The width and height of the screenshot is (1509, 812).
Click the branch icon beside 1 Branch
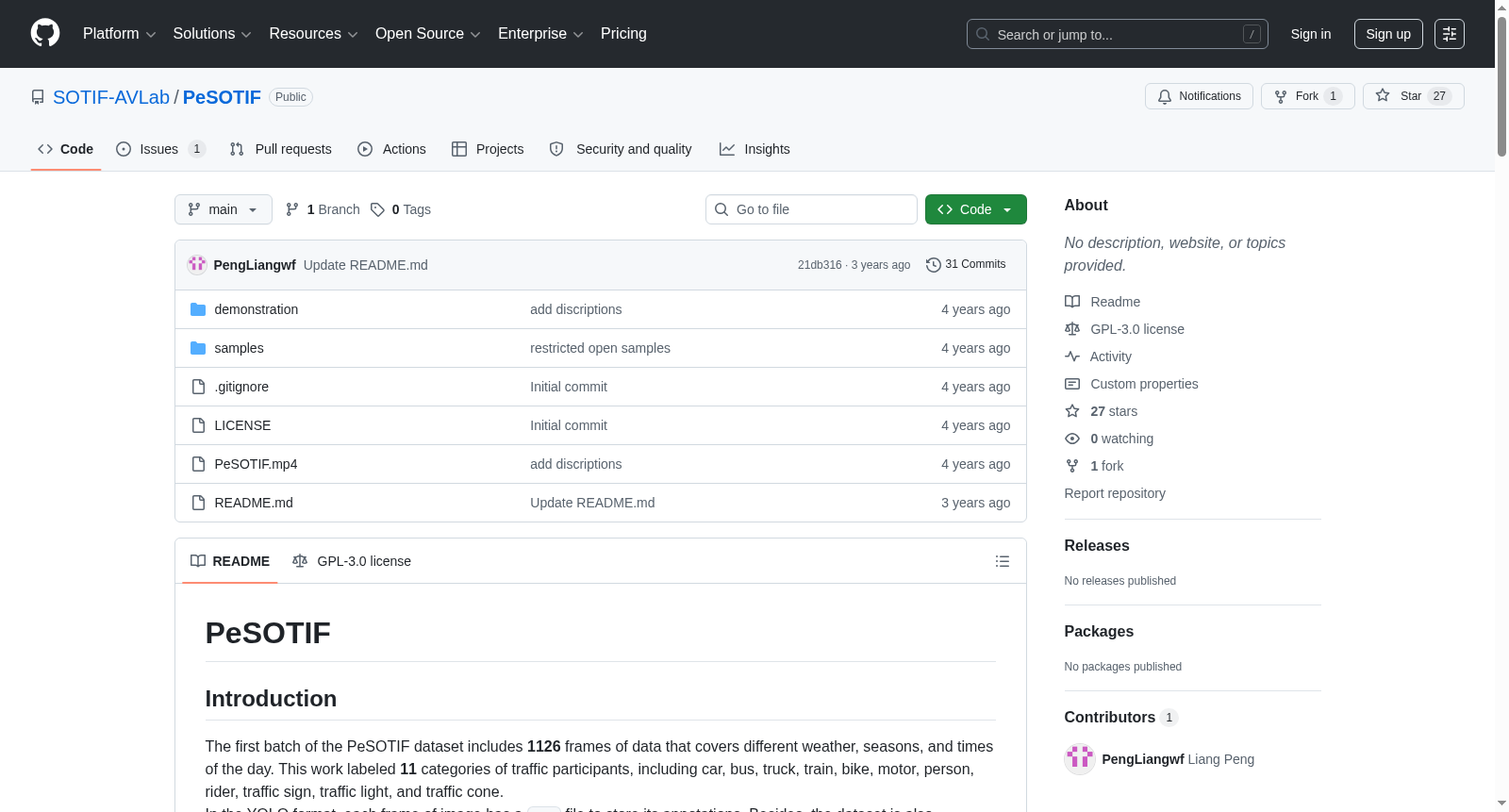pyautogui.click(x=292, y=209)
